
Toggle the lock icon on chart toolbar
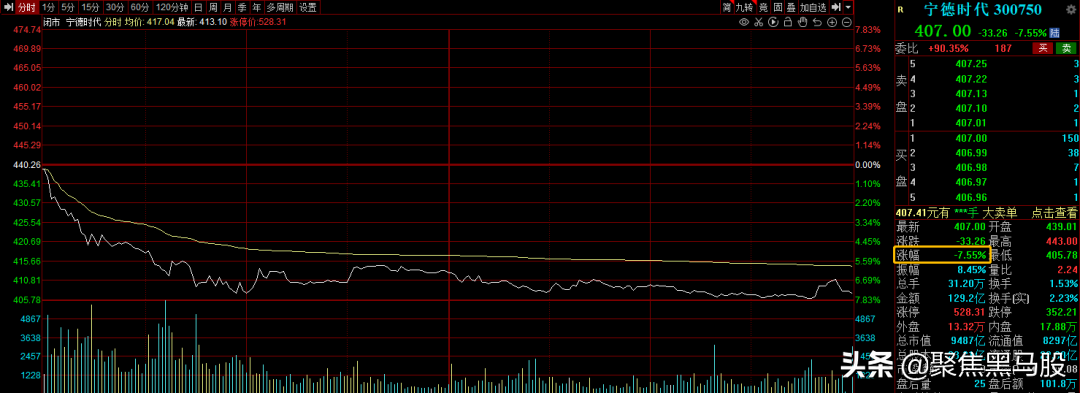click(x=788, y=22)
